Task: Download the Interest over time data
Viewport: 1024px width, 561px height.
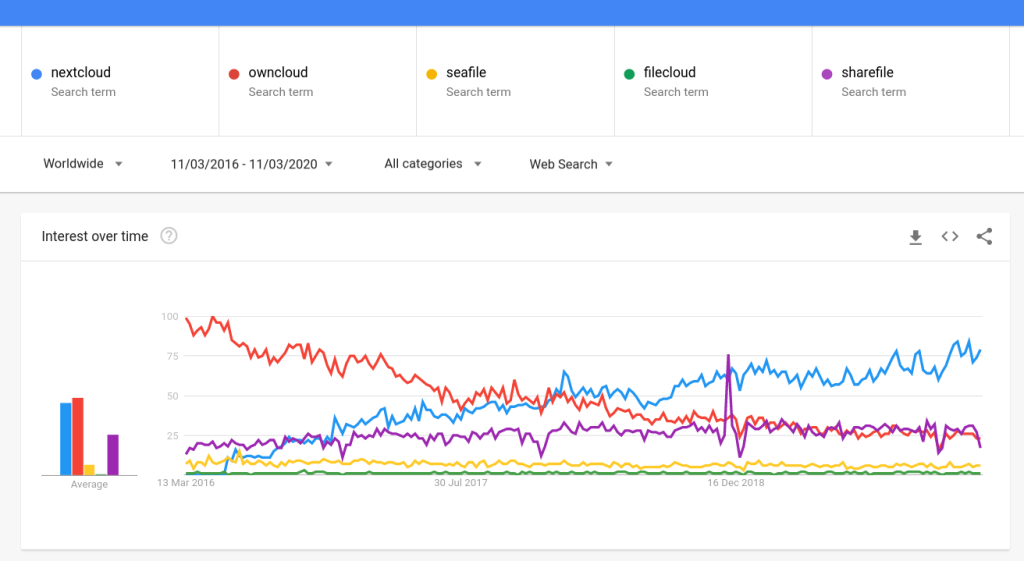Action: [x=916, y=237]
